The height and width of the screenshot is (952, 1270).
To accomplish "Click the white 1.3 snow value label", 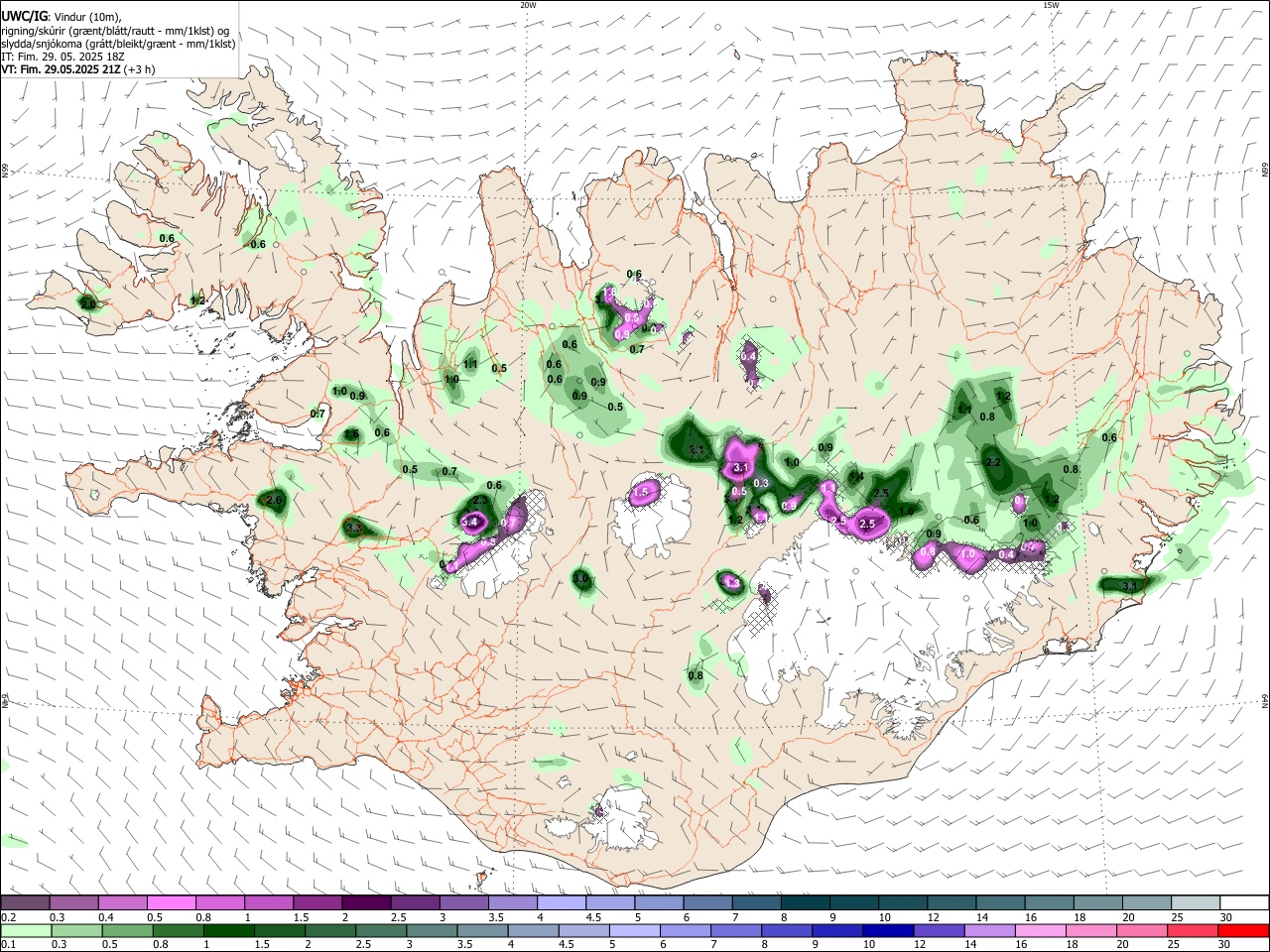I will pos(731,583).
